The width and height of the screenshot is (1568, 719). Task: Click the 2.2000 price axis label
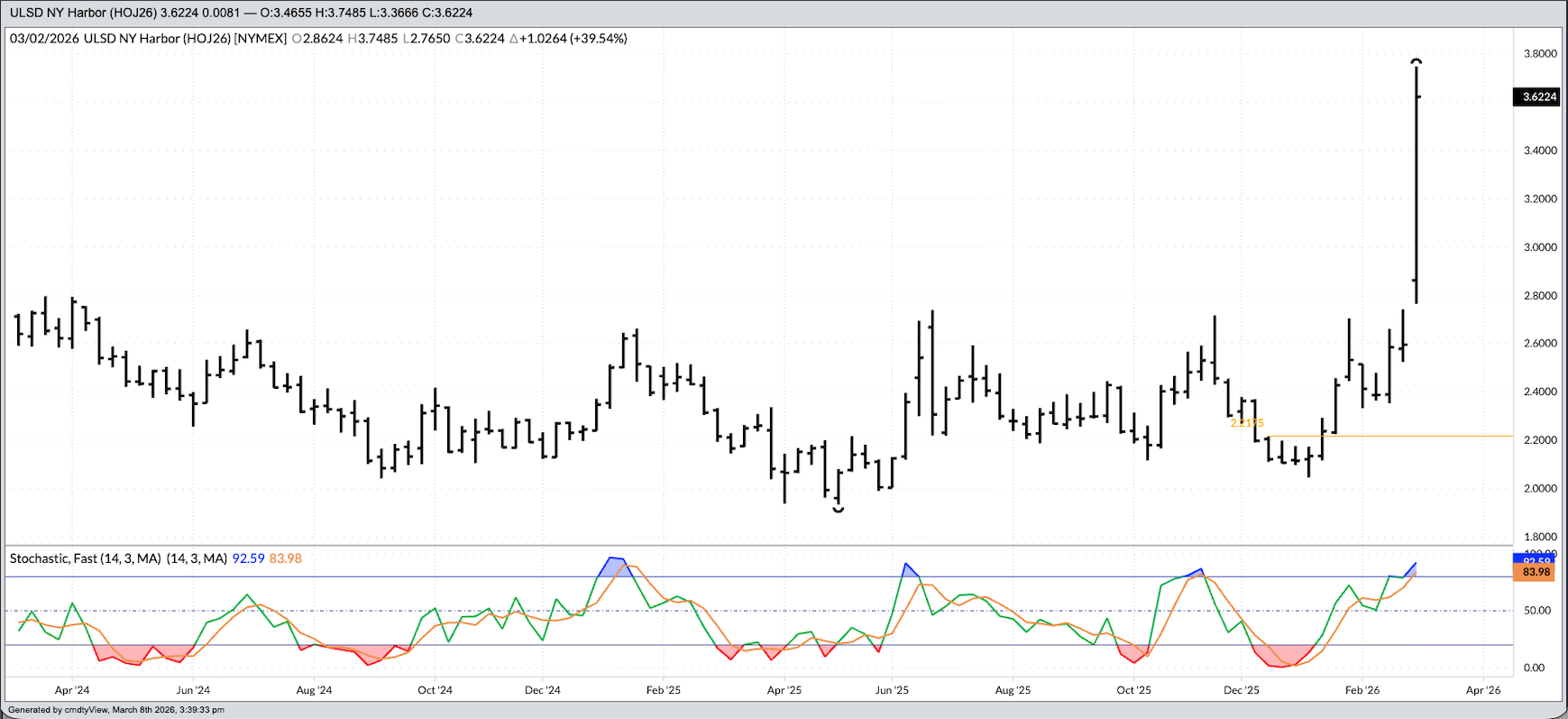point(1539,440)
